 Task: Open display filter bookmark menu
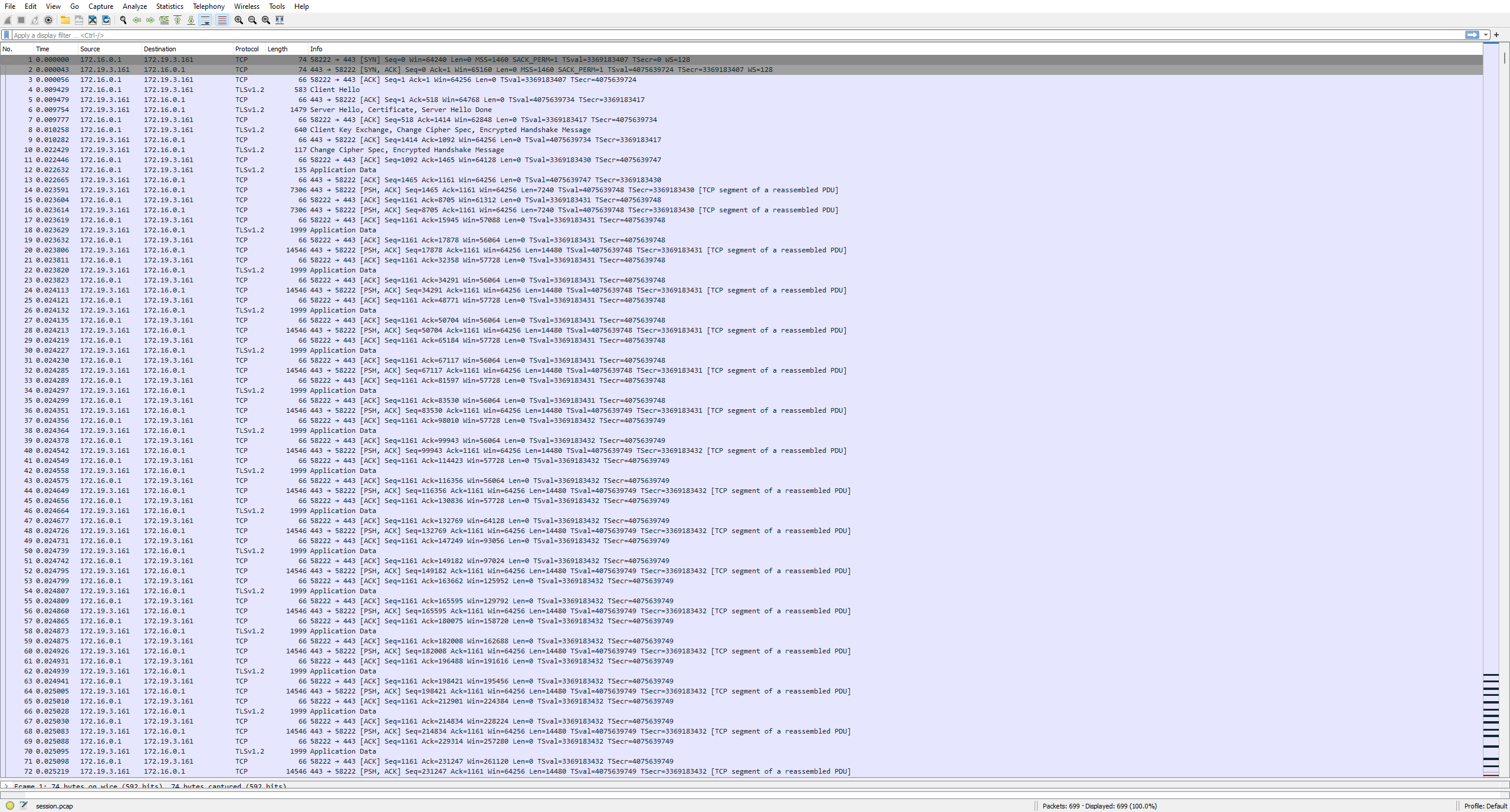[6, 35]
